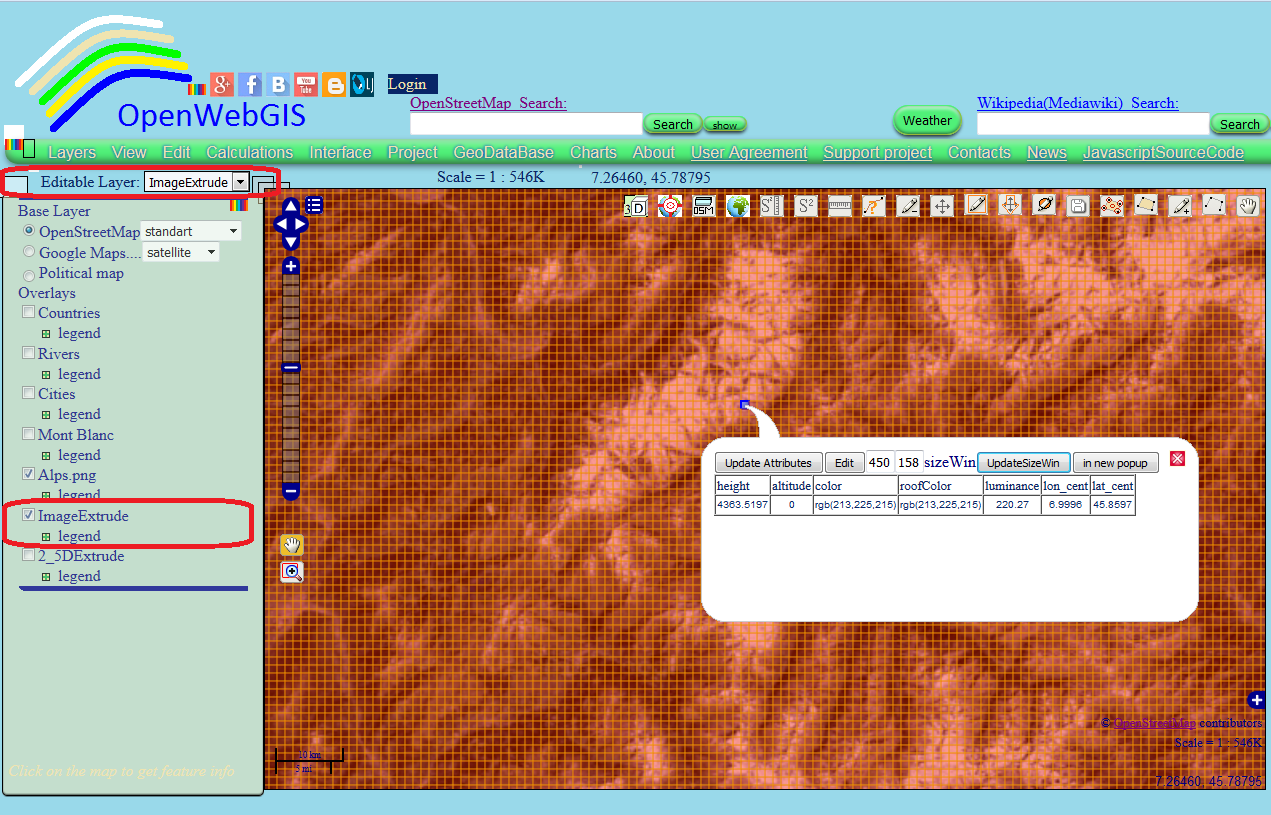Open the Editable Layer dropdown
Viewport: 1271px width, 815px height.
(x=196, y=182)
